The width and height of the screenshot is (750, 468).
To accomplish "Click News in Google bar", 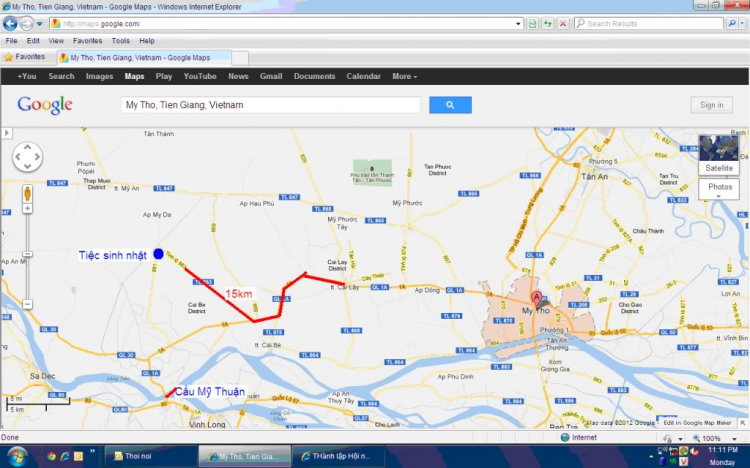I will [x=238, y=76].
